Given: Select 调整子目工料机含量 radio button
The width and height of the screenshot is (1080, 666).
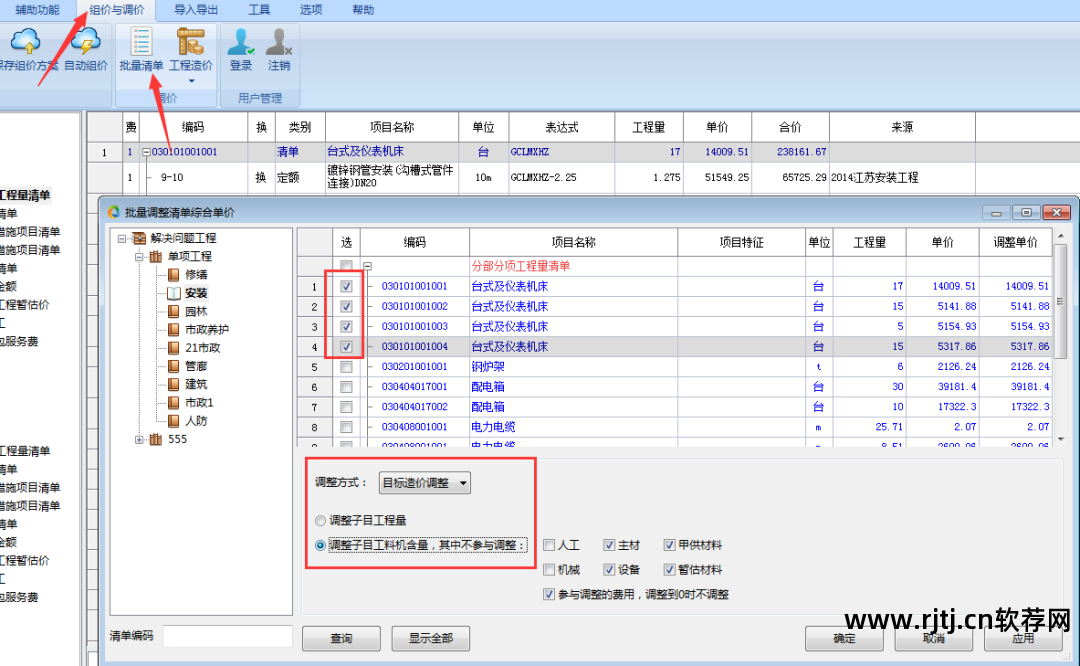Looking at the screenshot, I should (x=320, y=545).
